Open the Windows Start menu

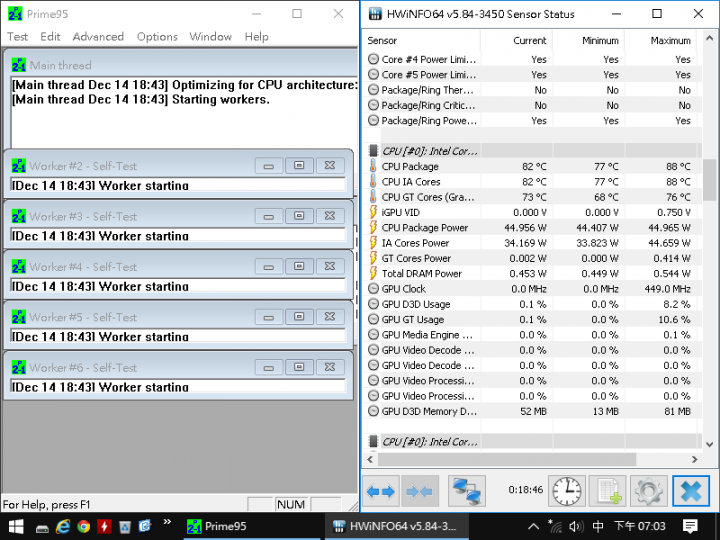click(x=16, y=526)
